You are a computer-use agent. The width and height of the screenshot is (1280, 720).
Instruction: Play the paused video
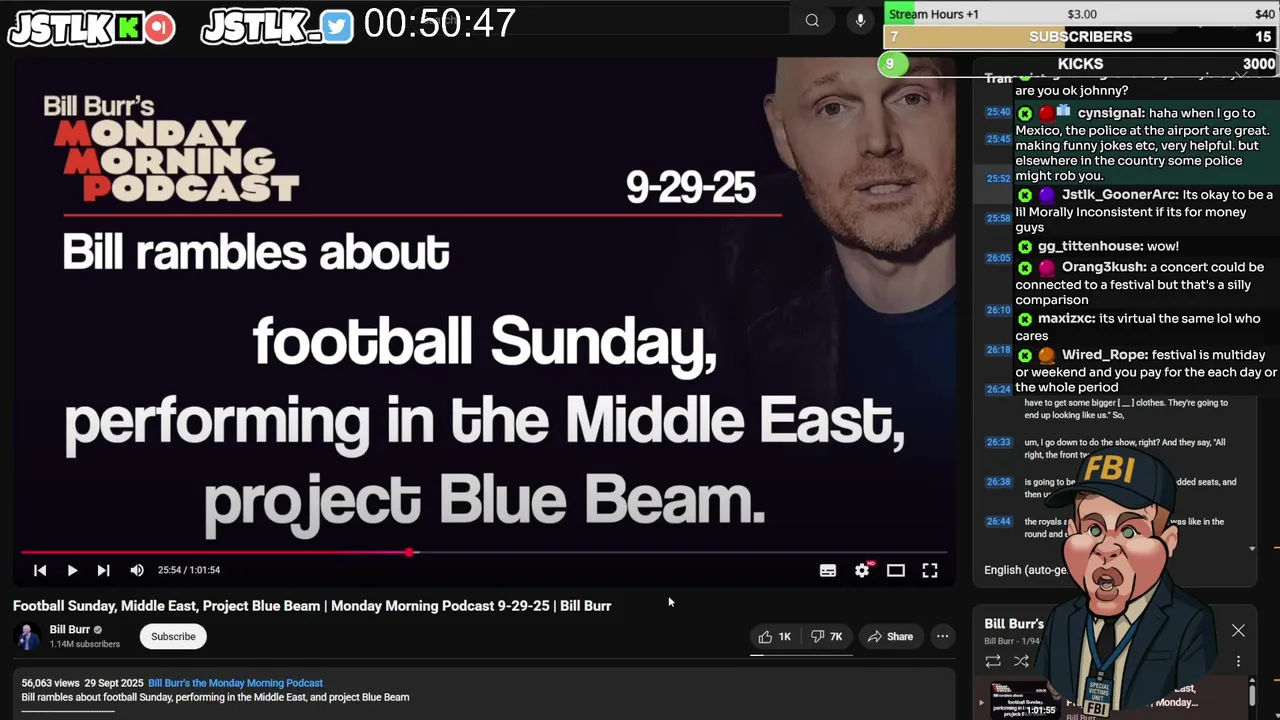(72, 570)
